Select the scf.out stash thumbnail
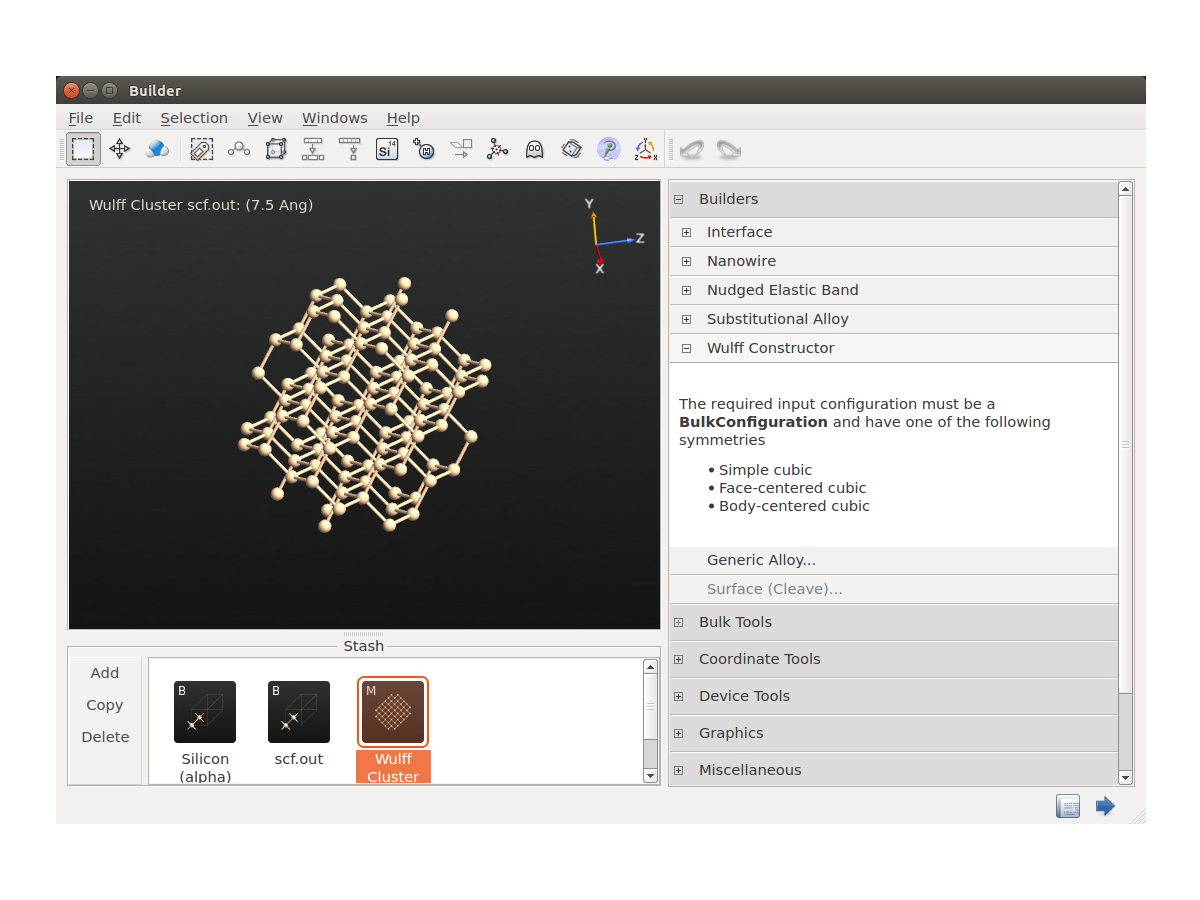 [x=299, y=712]
